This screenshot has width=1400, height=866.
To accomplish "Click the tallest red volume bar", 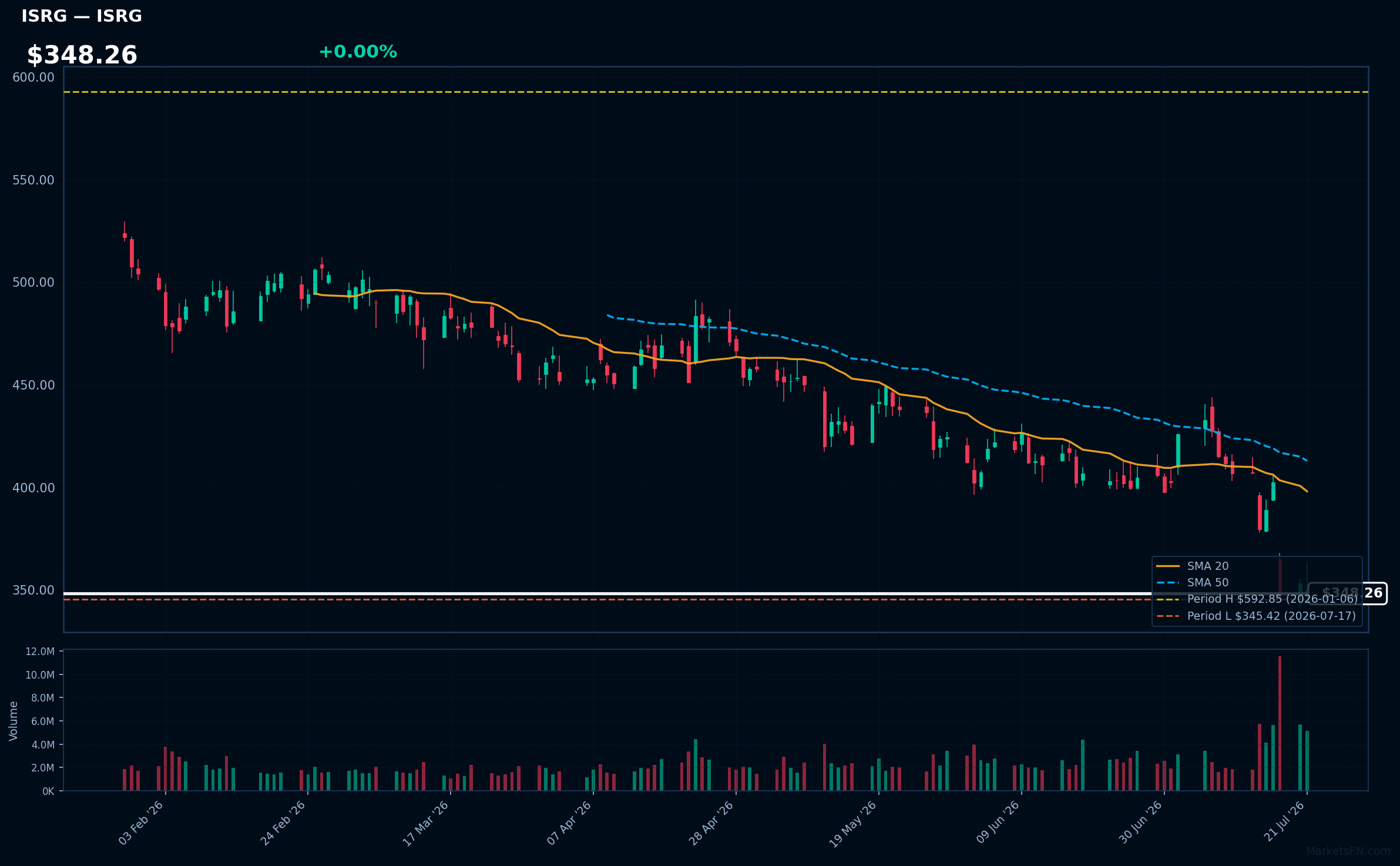I will click(x=1280, y=724).
